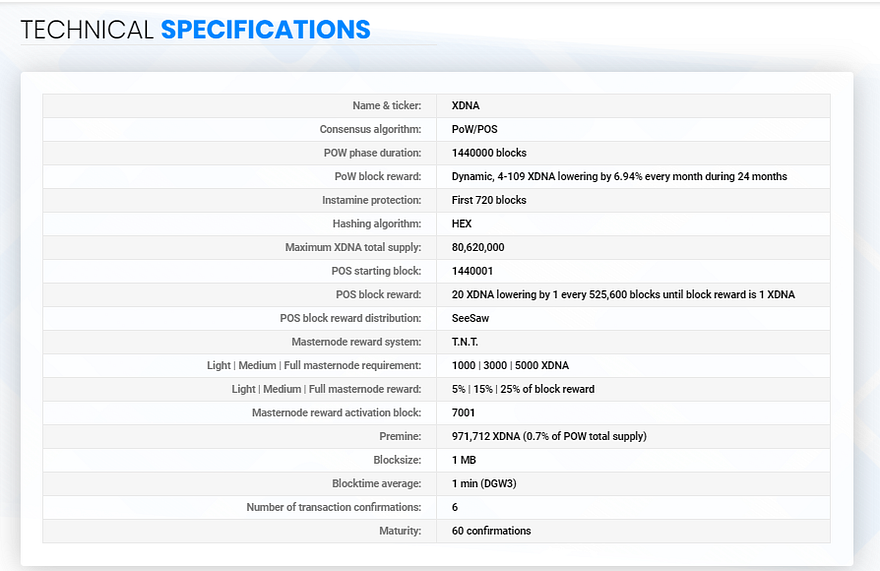The height and width of the screenshot is (571, 880).
Task: Click the POS block reward description
Action: (623, 294)
